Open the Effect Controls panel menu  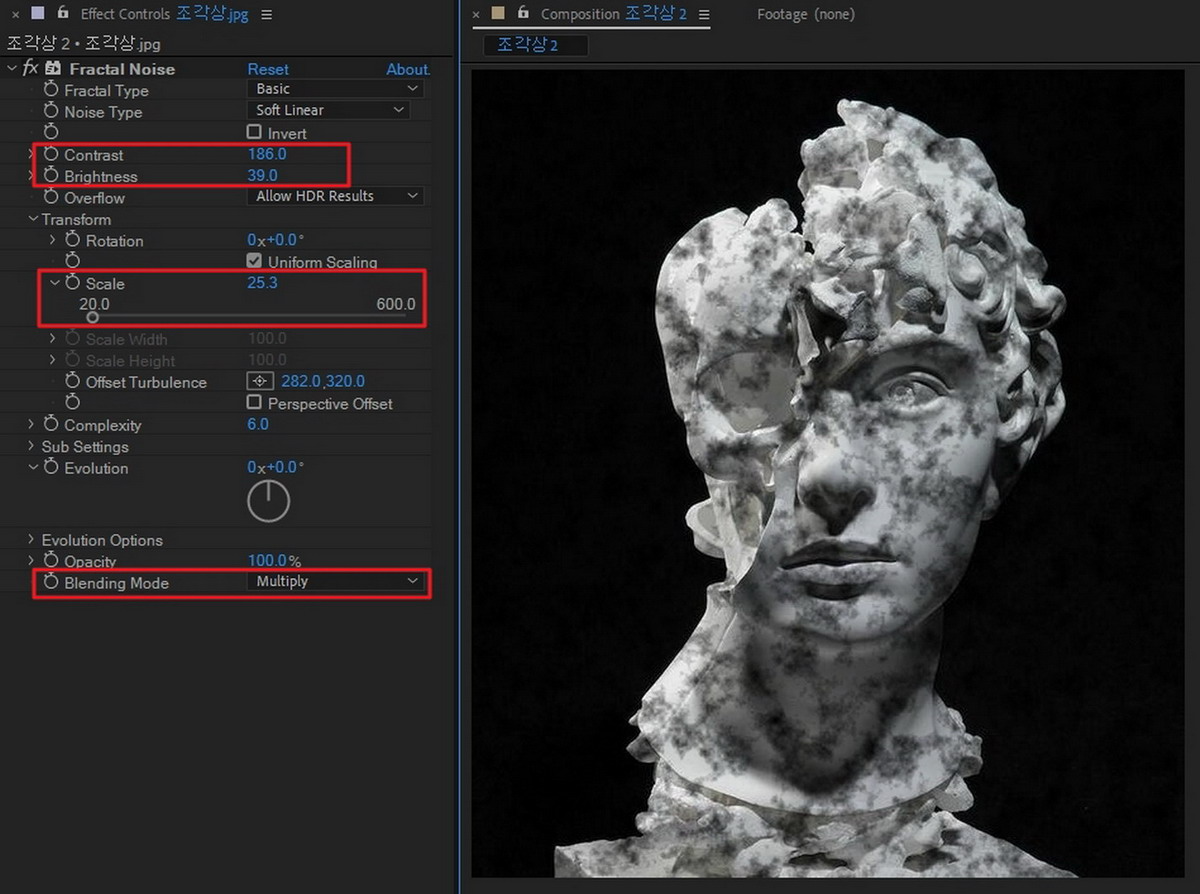tap(266, 15)
